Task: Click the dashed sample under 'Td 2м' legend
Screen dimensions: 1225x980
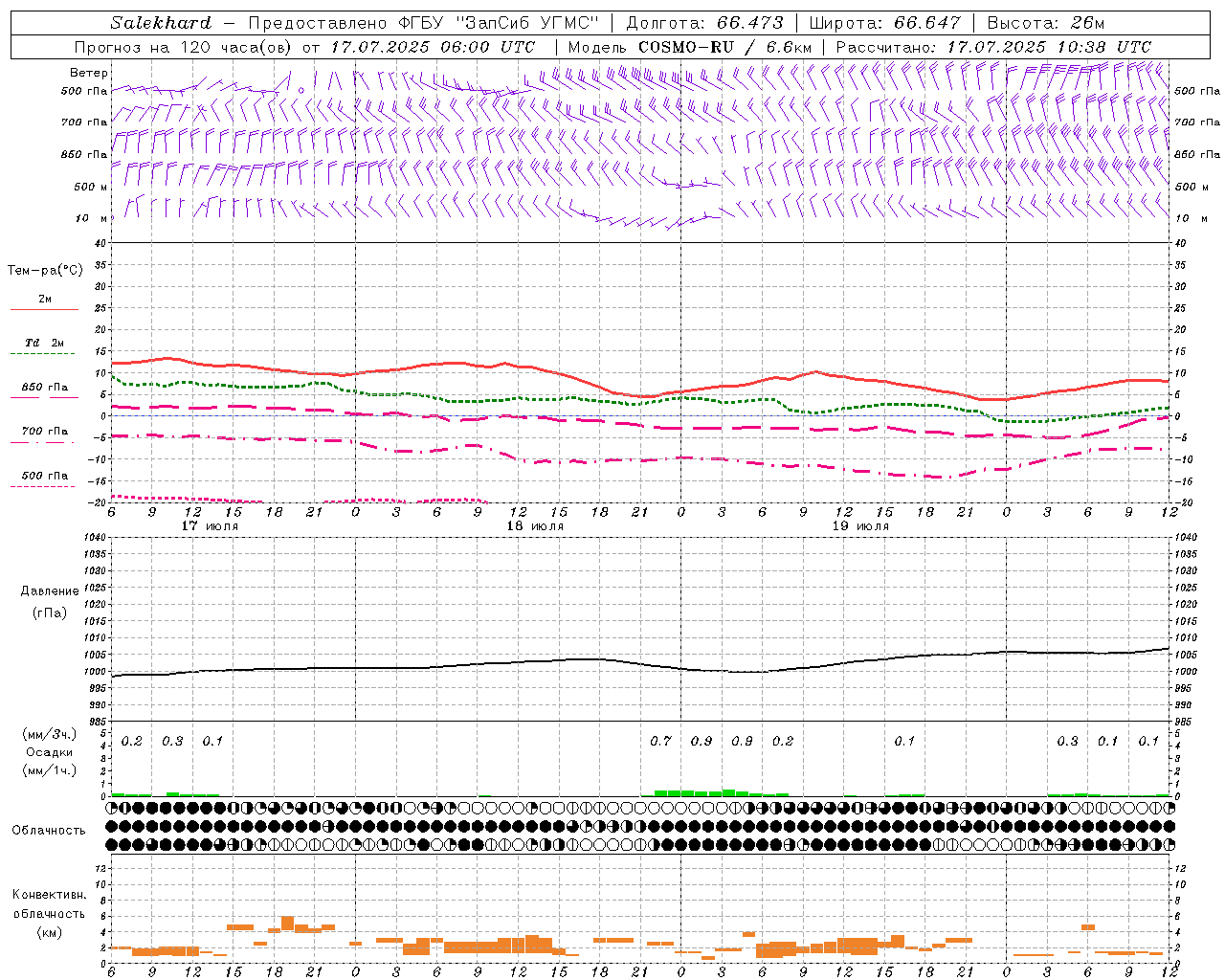Action: point(44,354)
